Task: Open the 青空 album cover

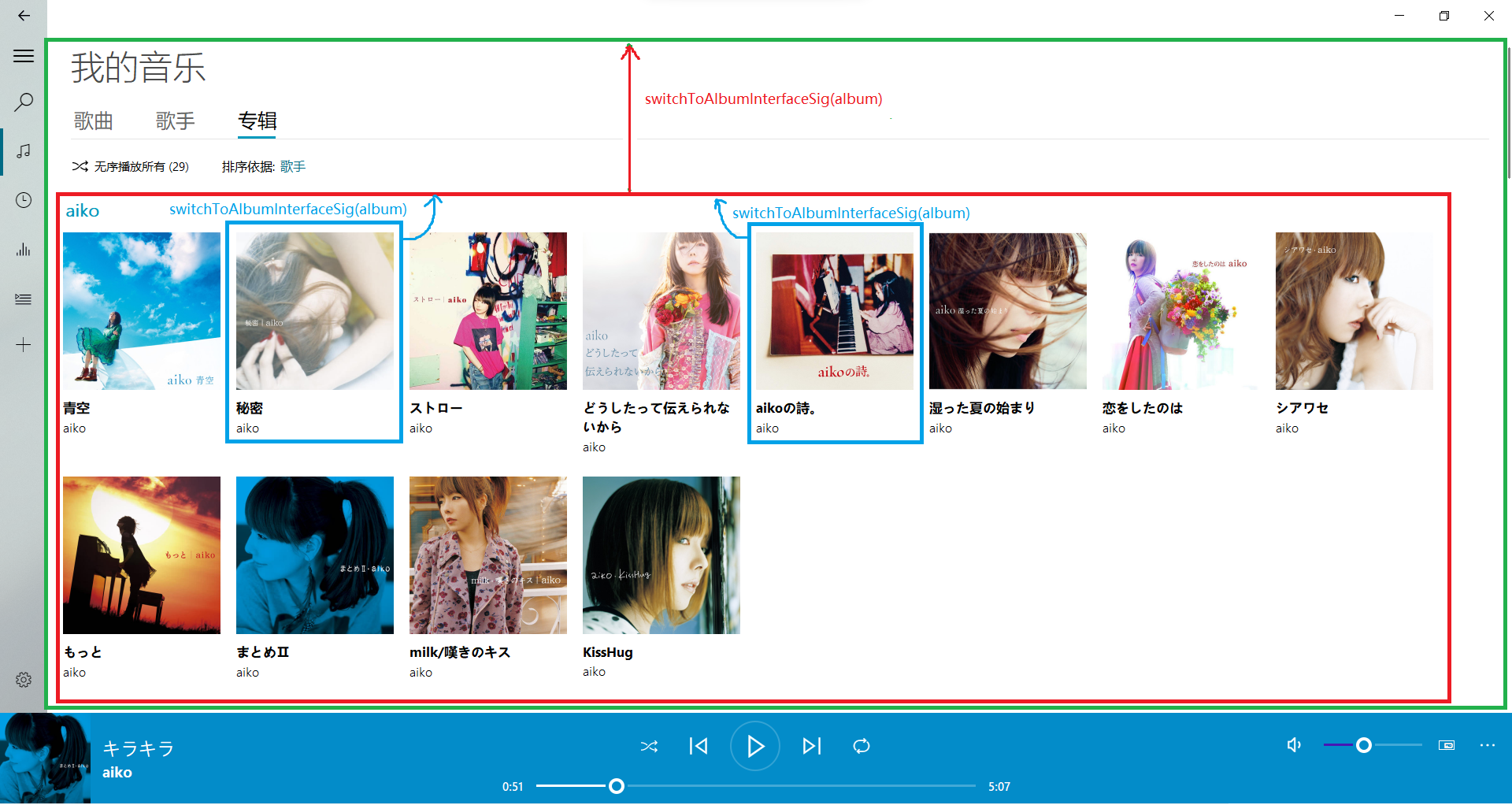Action: tap(142, 311)
